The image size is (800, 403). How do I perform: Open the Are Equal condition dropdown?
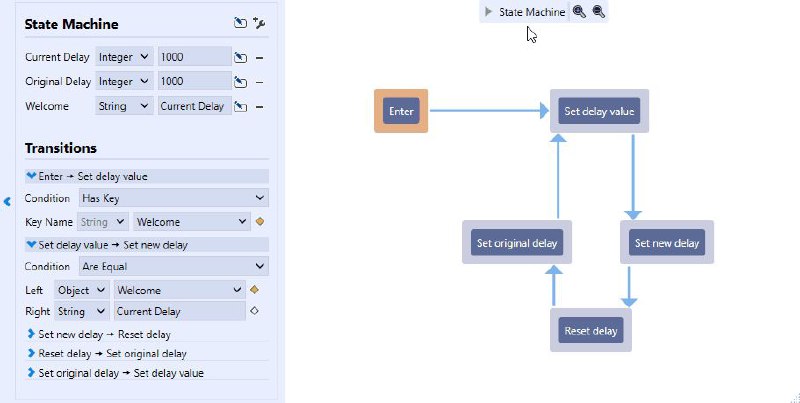pos(174,266)
